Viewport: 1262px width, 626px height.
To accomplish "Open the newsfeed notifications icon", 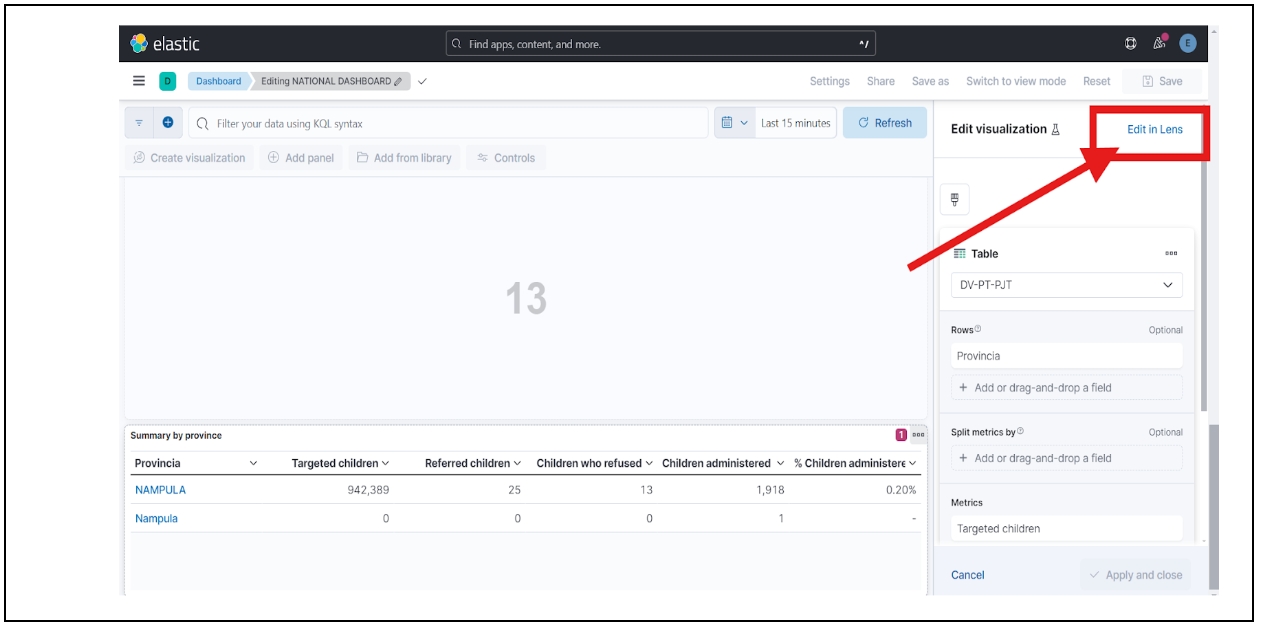I will 1159,43.
